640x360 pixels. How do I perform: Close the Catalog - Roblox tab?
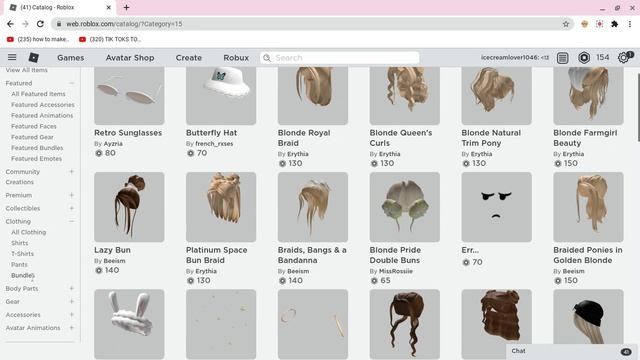click(x=109, y=7)
